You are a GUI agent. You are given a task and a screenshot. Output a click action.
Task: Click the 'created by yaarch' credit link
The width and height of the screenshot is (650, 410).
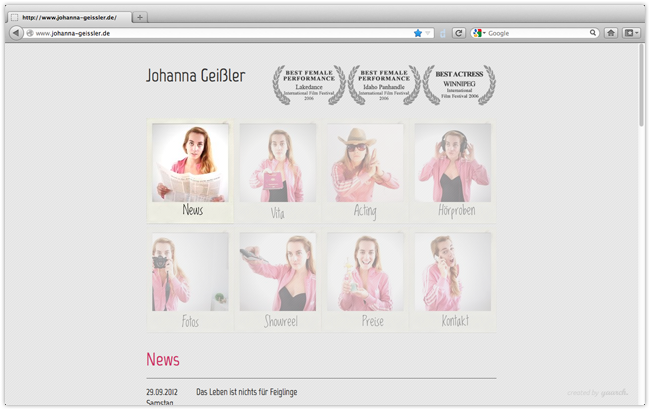(597, 393)
